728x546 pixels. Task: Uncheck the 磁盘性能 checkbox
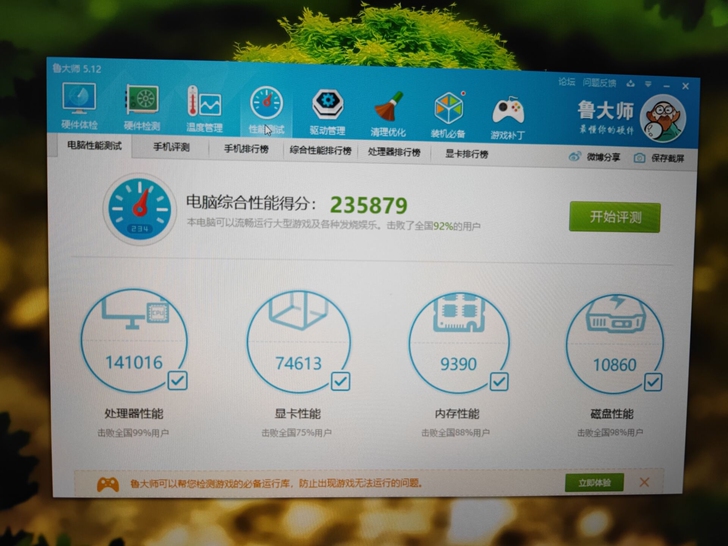tap(653, 382)
